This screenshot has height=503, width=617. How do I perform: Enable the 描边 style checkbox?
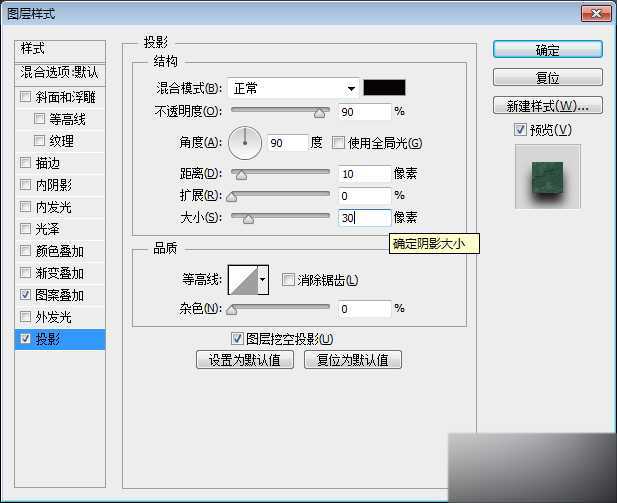point(25,163)
